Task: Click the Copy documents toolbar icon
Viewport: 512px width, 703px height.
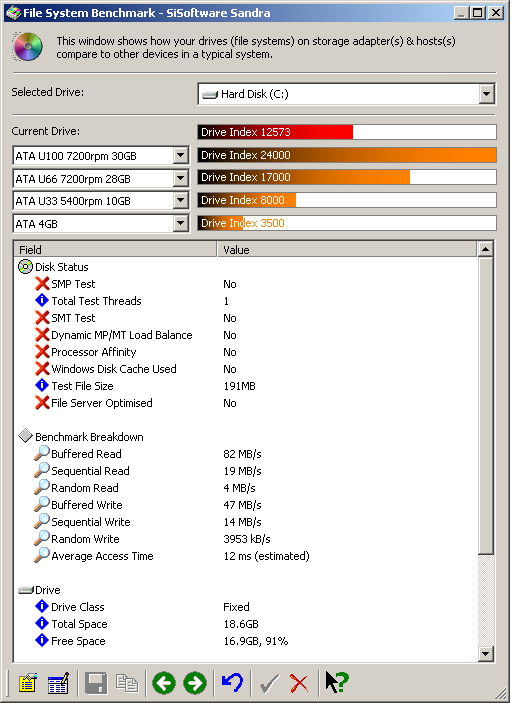Action: 127,683
